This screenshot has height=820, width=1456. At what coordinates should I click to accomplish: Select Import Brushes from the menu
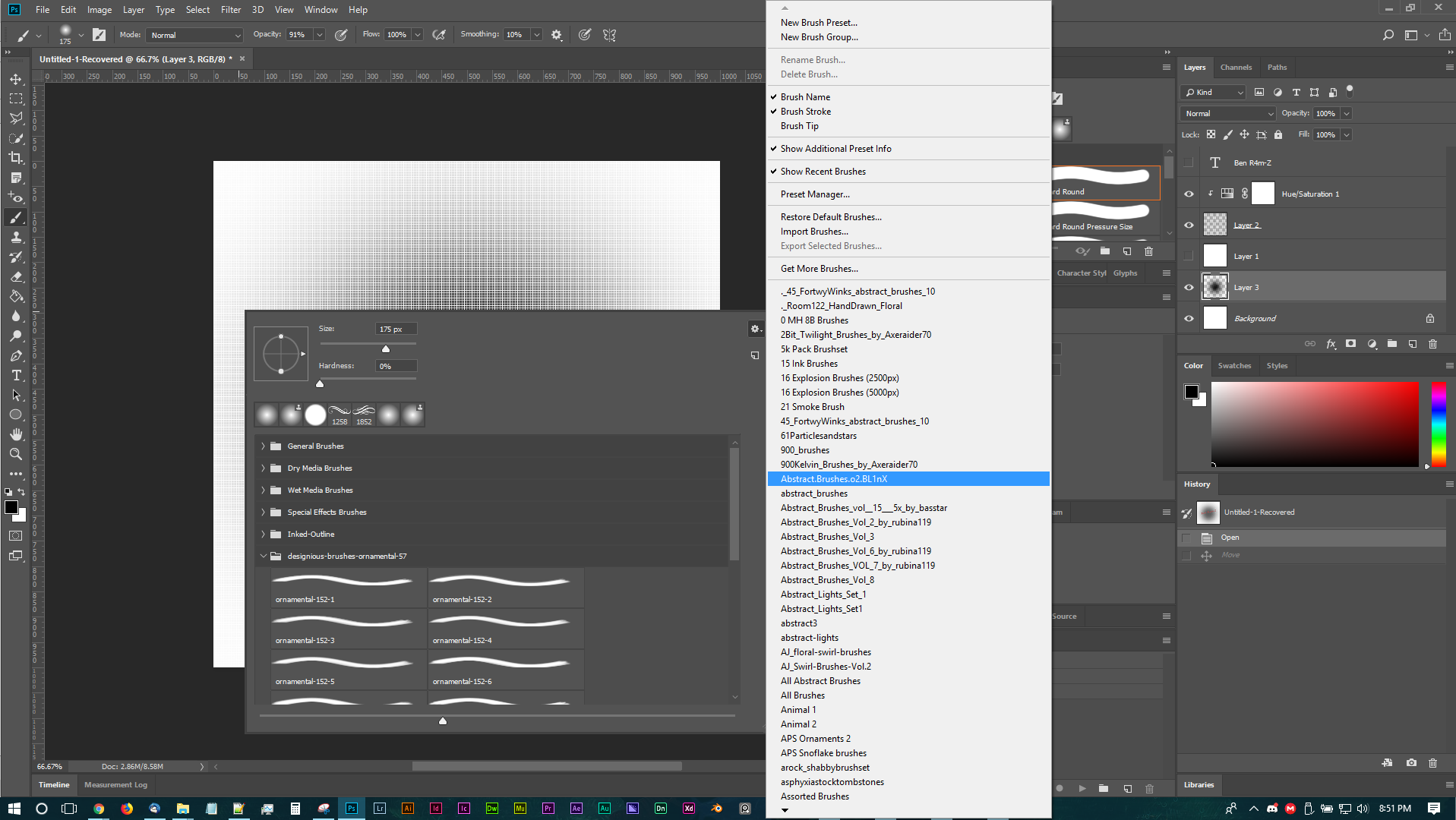(x=814, y=231)
